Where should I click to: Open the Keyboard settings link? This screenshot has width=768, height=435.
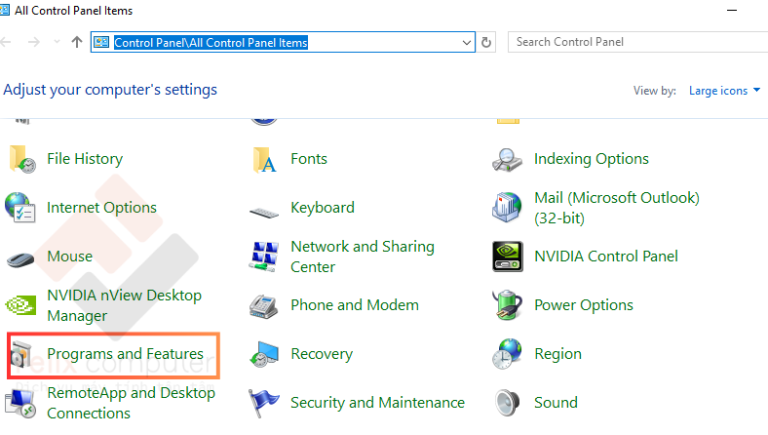(322, 207)
